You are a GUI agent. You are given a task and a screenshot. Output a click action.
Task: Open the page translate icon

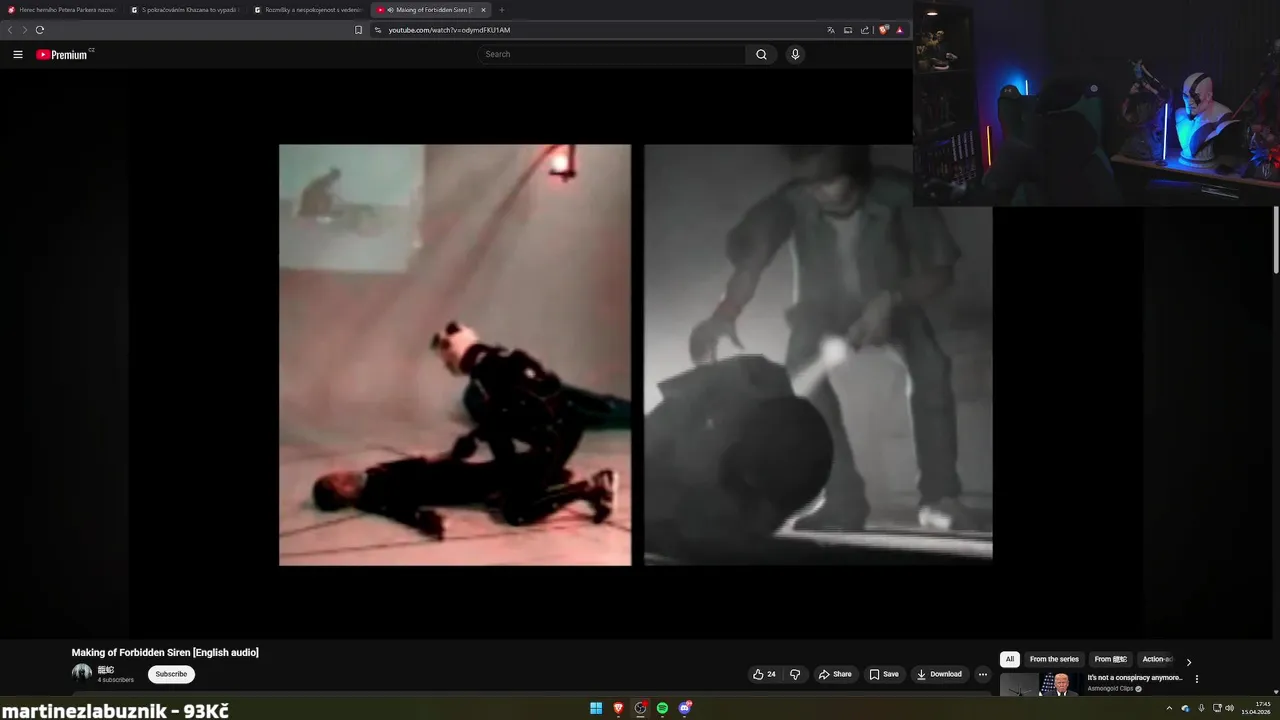[831, 30]
